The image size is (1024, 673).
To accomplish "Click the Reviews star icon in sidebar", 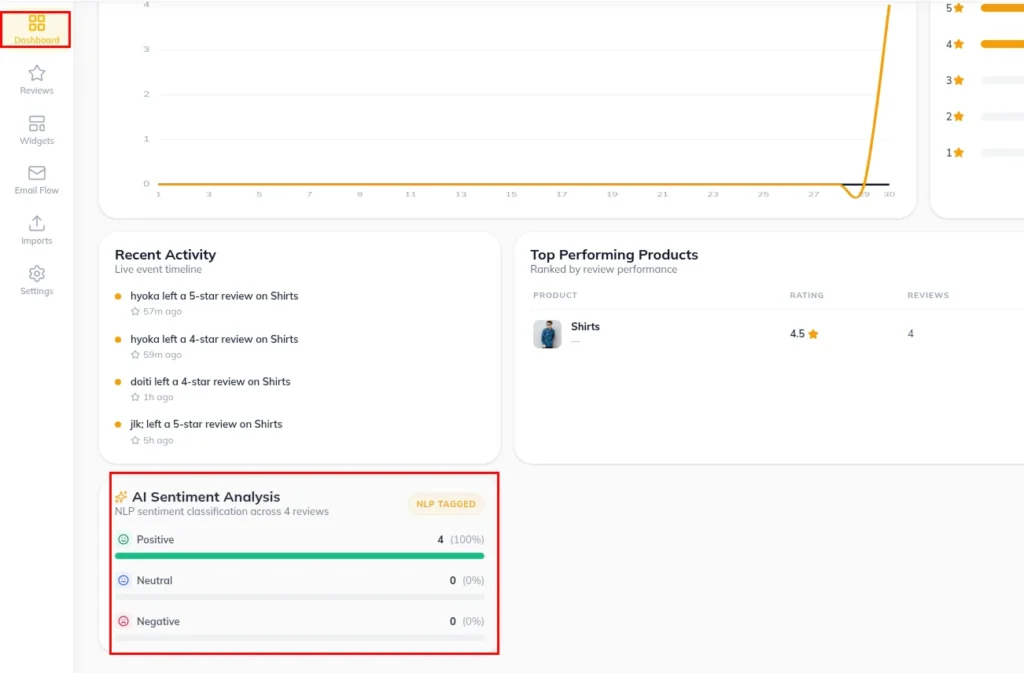I will [37, 73].
